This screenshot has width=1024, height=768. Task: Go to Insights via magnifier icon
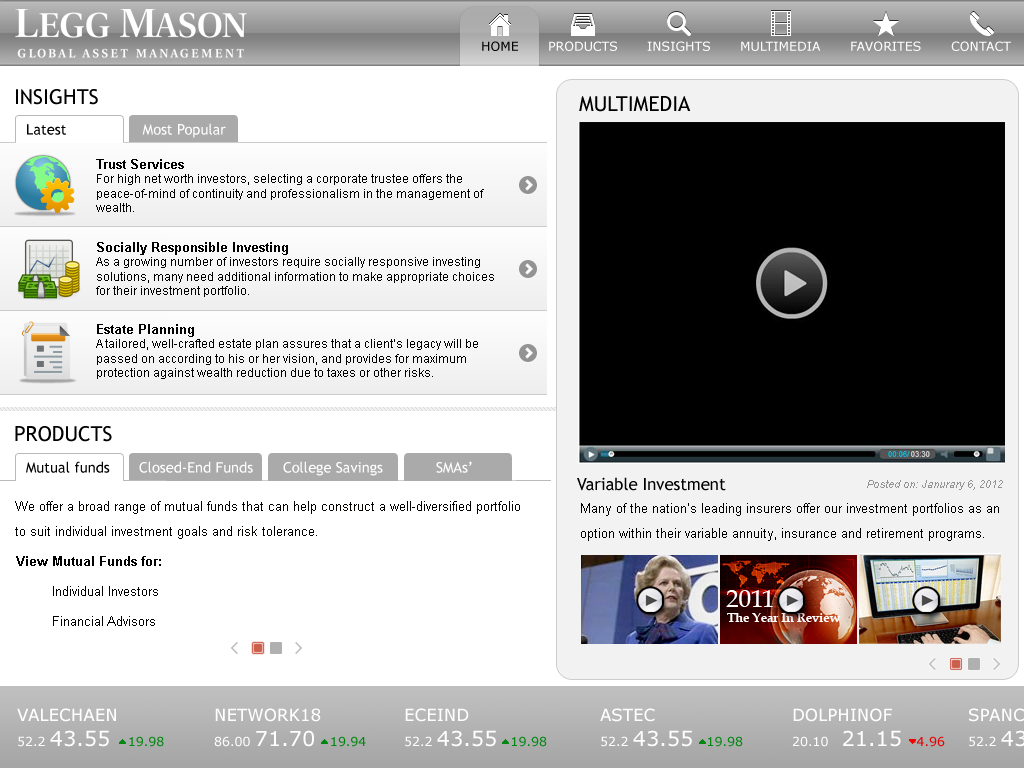678,25
